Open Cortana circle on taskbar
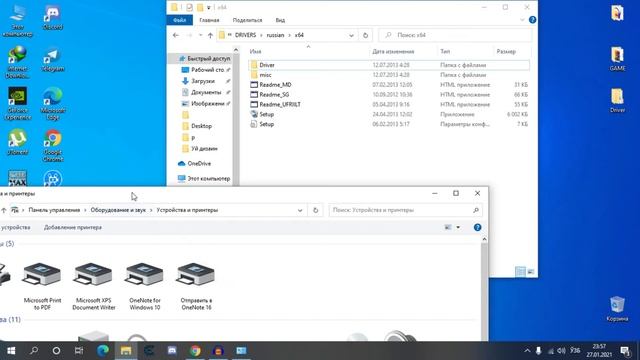This screenshot has height=360, width=640. coord(56,351)
